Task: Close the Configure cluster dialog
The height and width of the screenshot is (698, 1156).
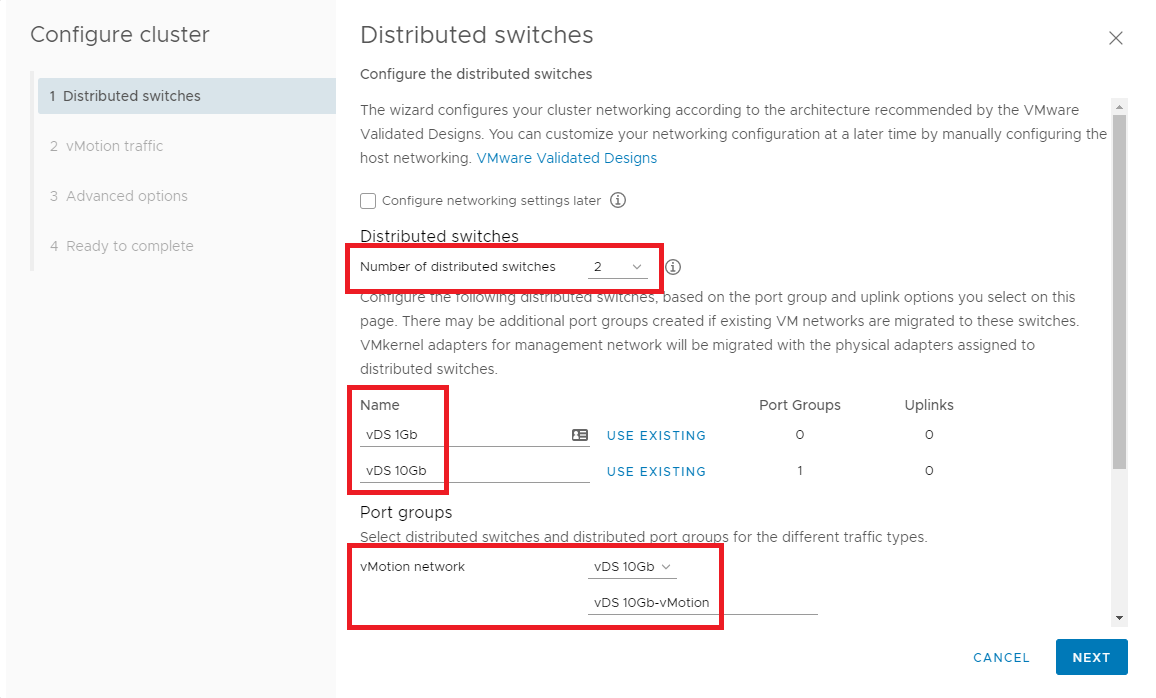Action: point(1116,38)
